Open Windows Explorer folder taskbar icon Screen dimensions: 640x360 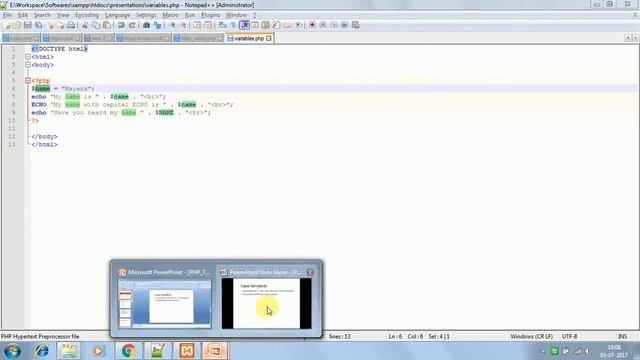pyautogui.click(x=69, y=351)
